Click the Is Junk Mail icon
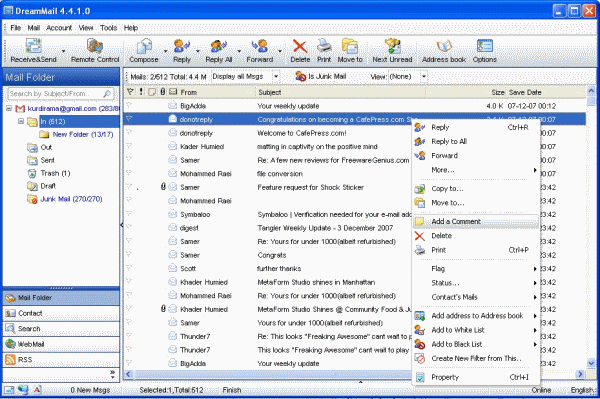The width and height of the screenshot is (600, 399). [x=300, y=76]
